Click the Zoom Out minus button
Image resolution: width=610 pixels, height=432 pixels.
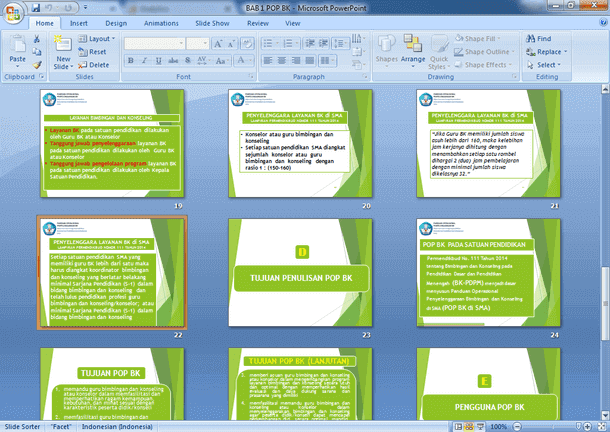[x=517, y=427]
